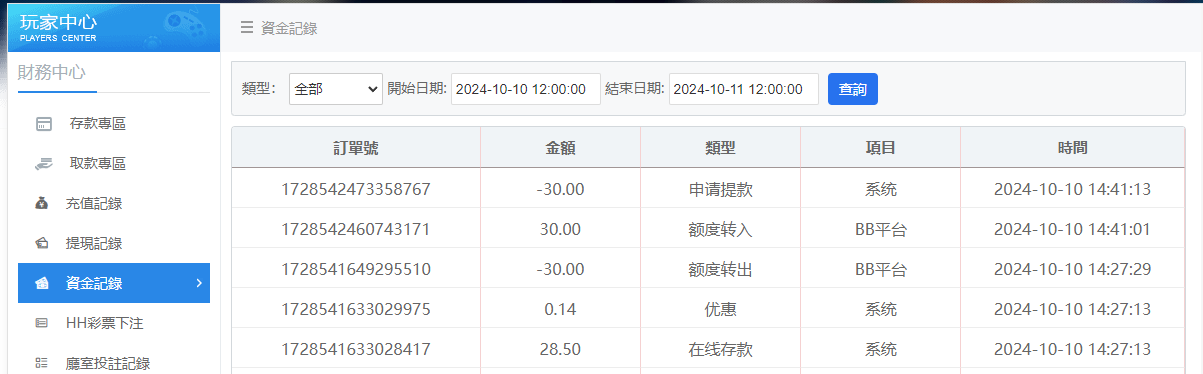Image resolution: width=1203 pixels, height=374 pixels.
Task: Click the 充值記錄 money bag icon
Action: click(x=42, y=204)
